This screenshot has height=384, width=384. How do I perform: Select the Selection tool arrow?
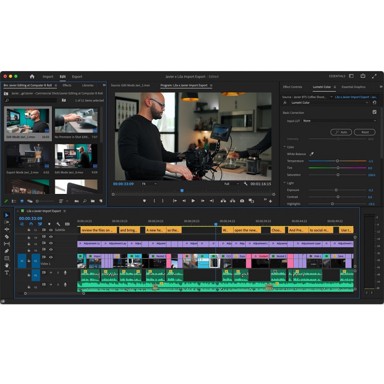(6, 215)
